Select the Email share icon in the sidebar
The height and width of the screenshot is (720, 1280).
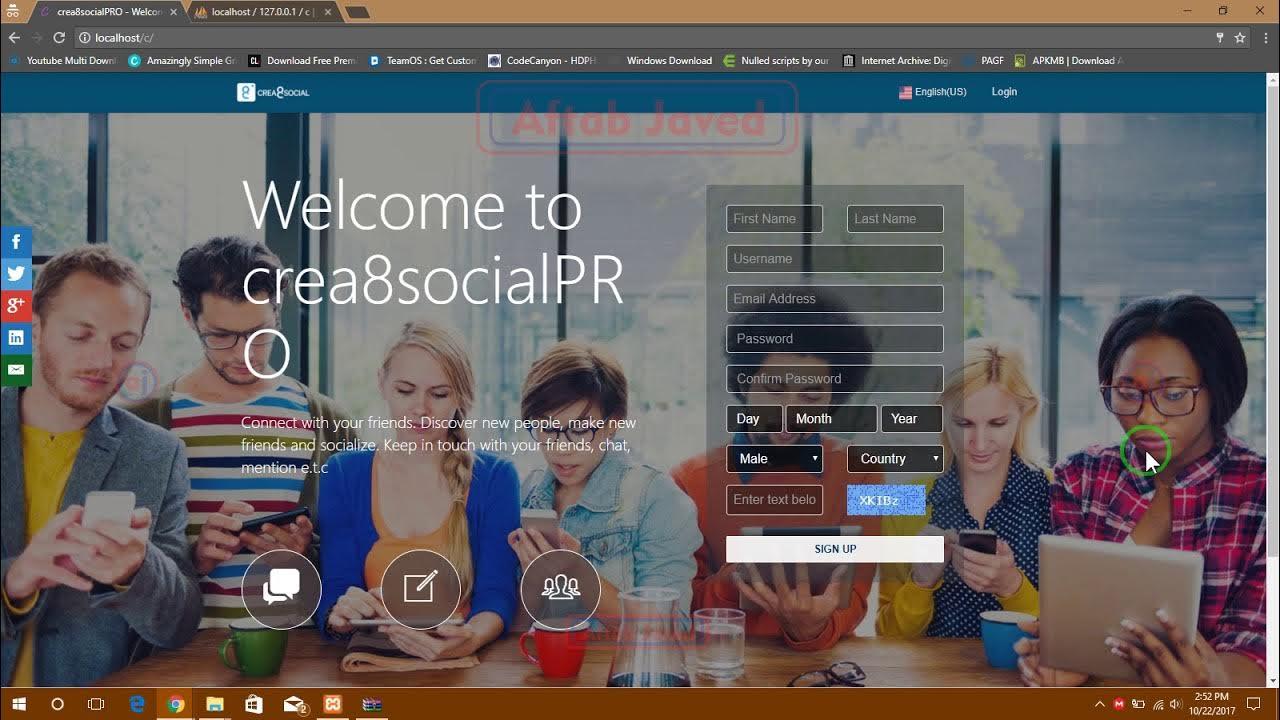16,369
